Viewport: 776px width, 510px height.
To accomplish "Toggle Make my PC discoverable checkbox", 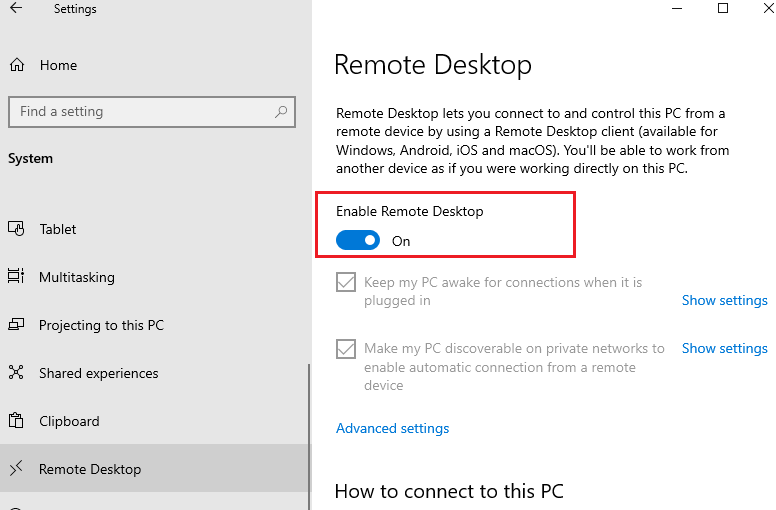I will point(346,349).
